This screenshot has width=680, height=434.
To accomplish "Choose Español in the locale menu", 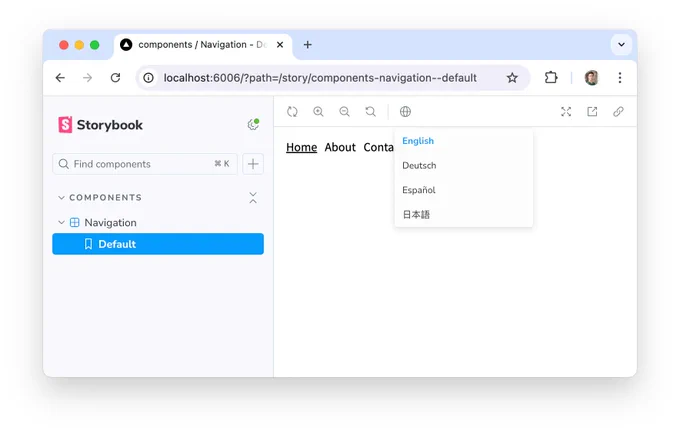I will tap(464, 190).
